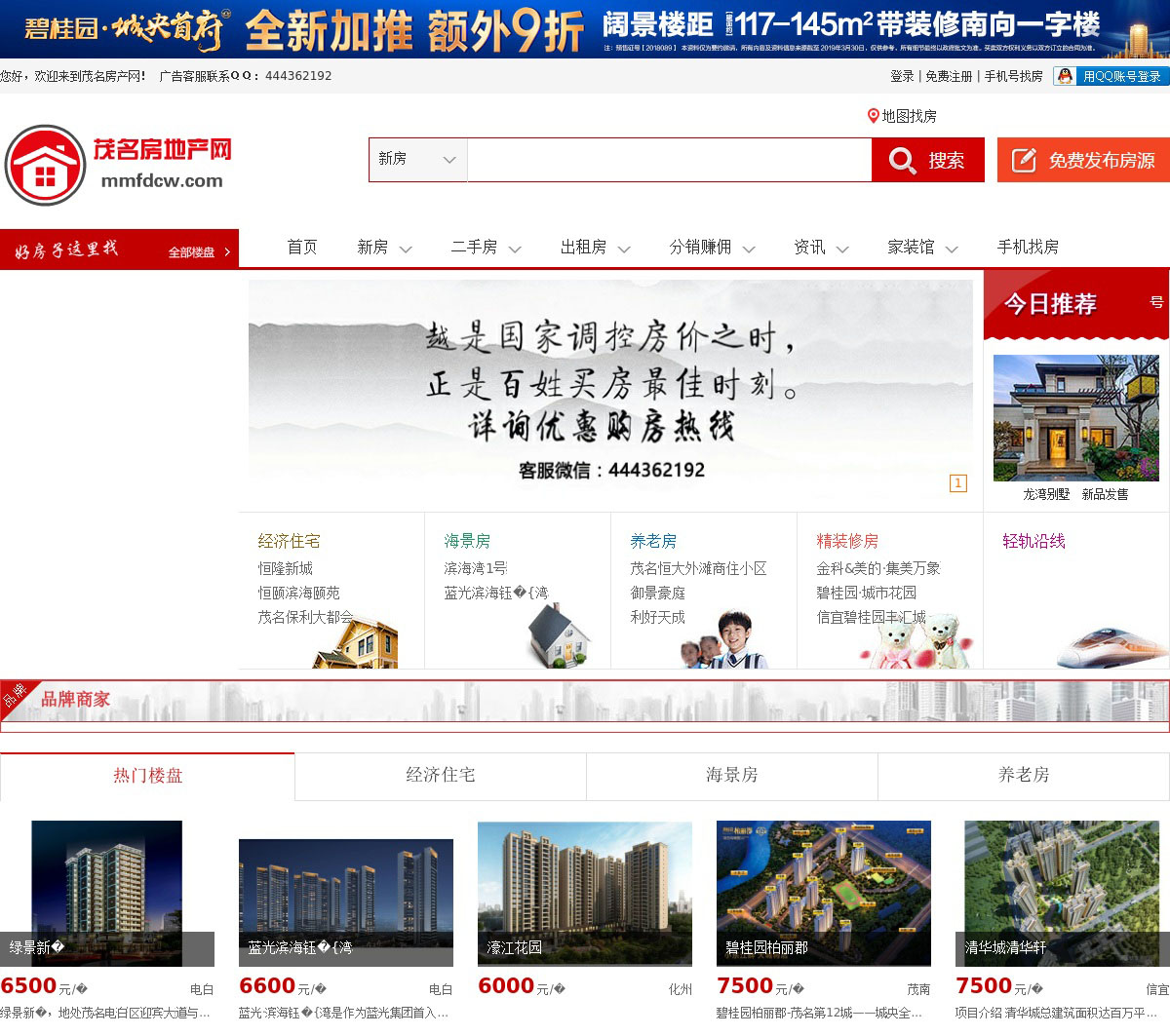Open 地图找房 link

[x=909, y=116]
